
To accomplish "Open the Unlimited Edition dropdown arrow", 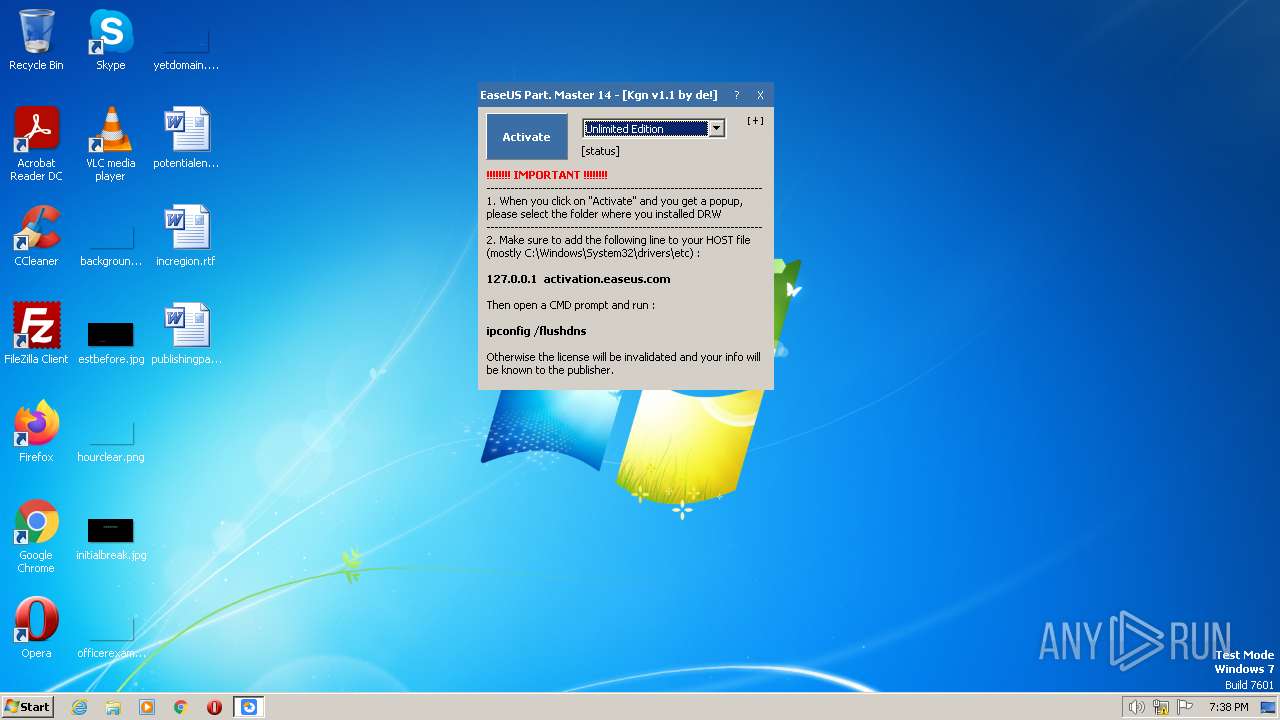I will (716, 129).
